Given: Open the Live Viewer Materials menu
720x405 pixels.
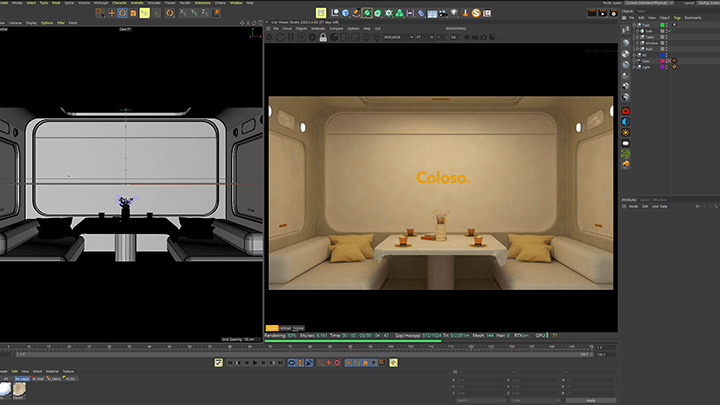Looking at the screenshot, I should pos(318,28).
